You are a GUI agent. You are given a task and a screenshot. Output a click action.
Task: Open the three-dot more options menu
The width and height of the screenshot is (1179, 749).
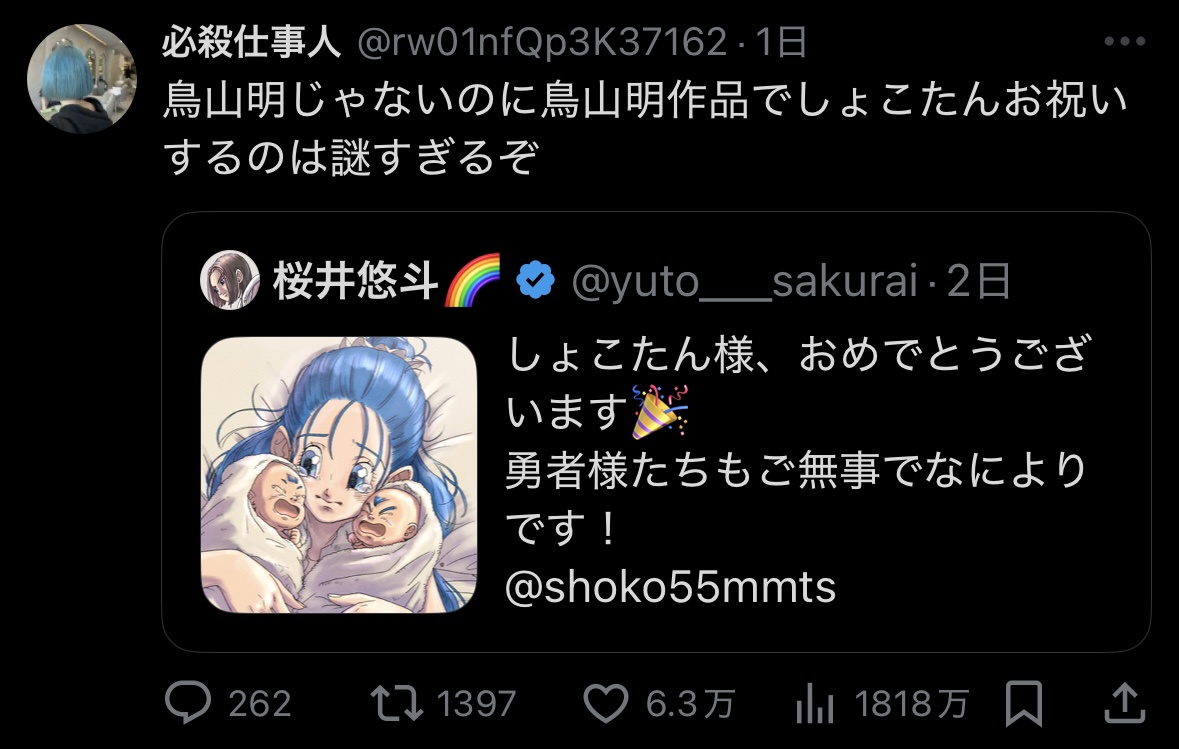coord(1125,41)
